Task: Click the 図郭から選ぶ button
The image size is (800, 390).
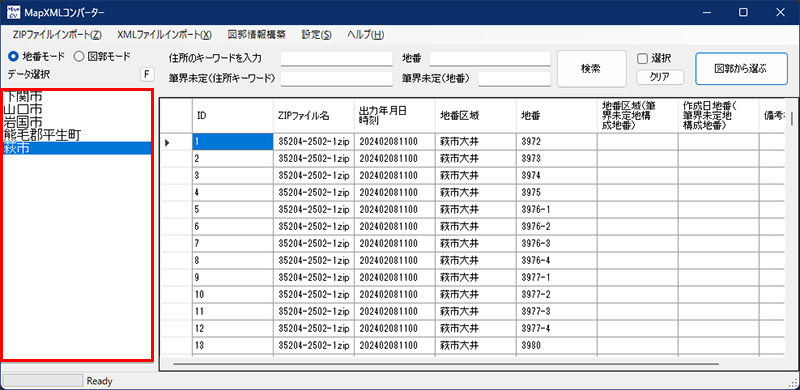Action: point(741,68)
